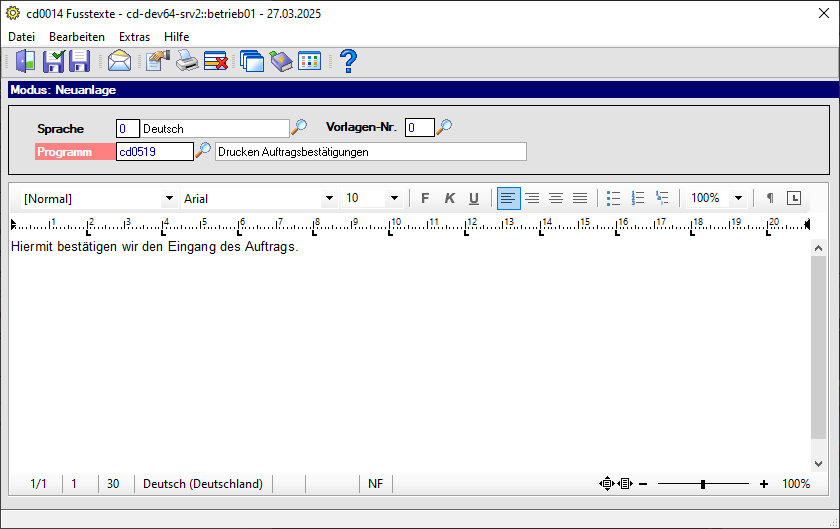Open the Extras menu

click(x=134, y=36)
